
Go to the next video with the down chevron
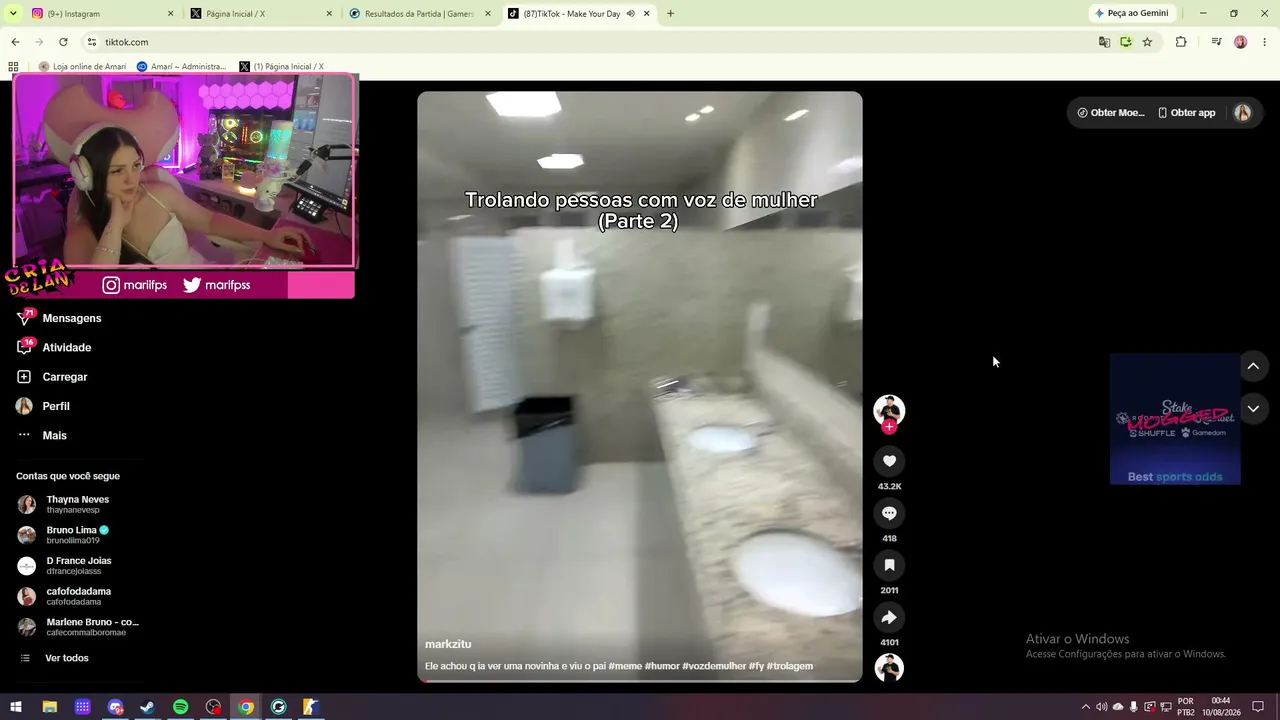1253,408
